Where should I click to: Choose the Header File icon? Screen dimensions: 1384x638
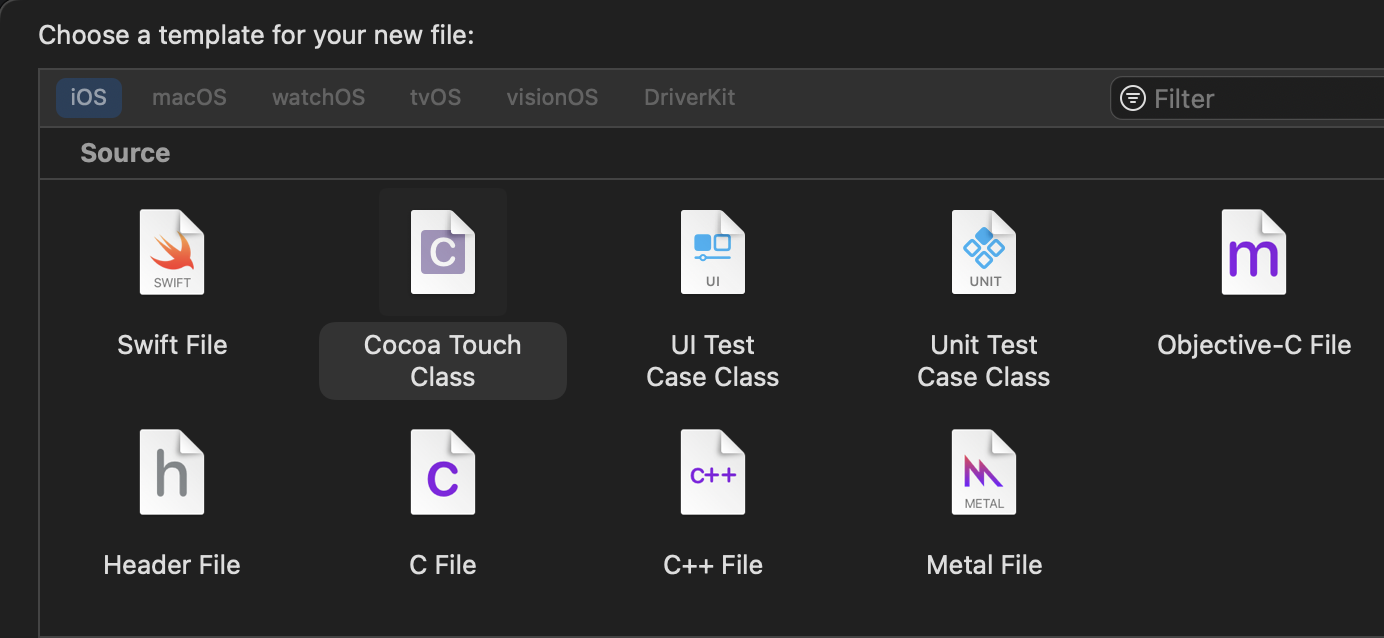click(x=172, y=472)
